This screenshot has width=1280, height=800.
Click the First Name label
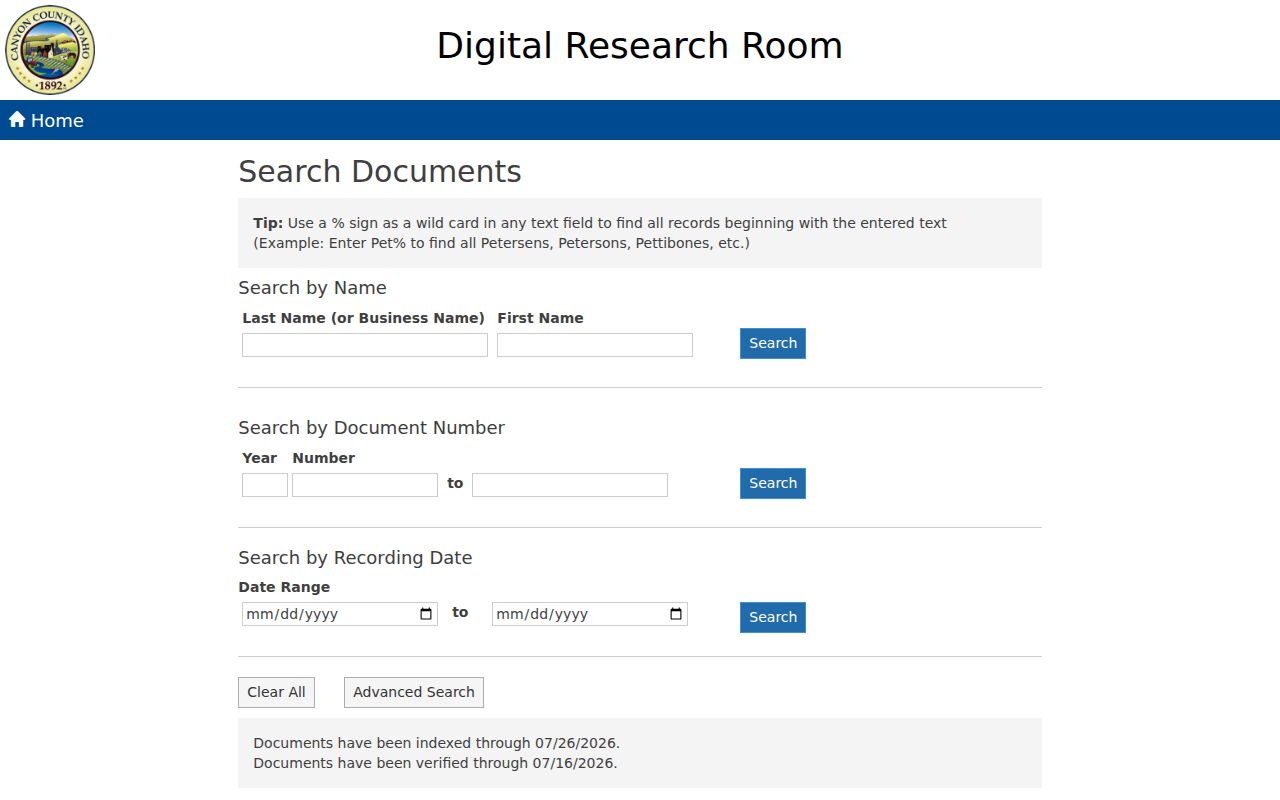(x=540, y=318)
